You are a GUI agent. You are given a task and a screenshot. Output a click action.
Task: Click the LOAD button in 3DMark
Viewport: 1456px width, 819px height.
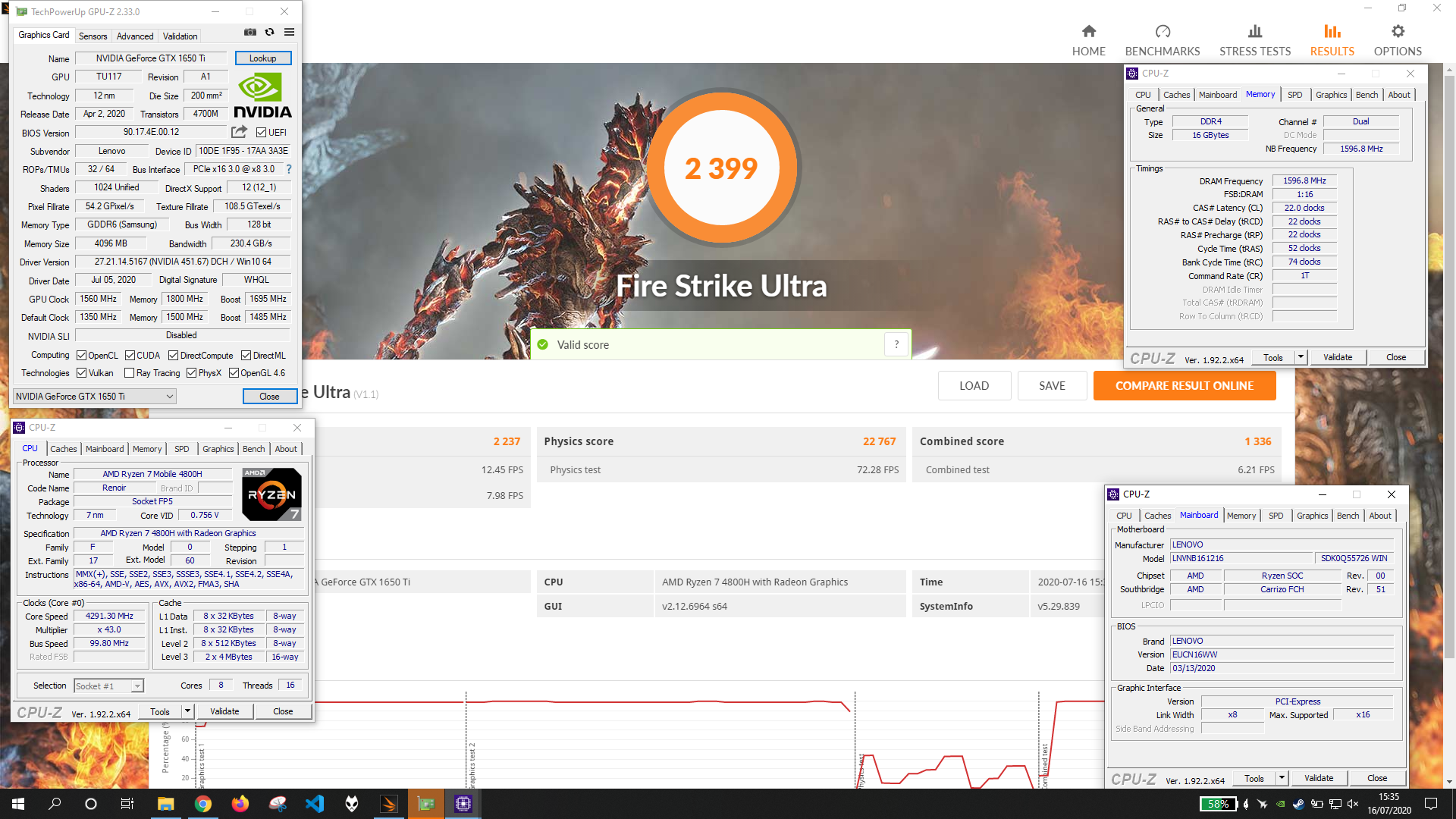[x=974, y=385]
